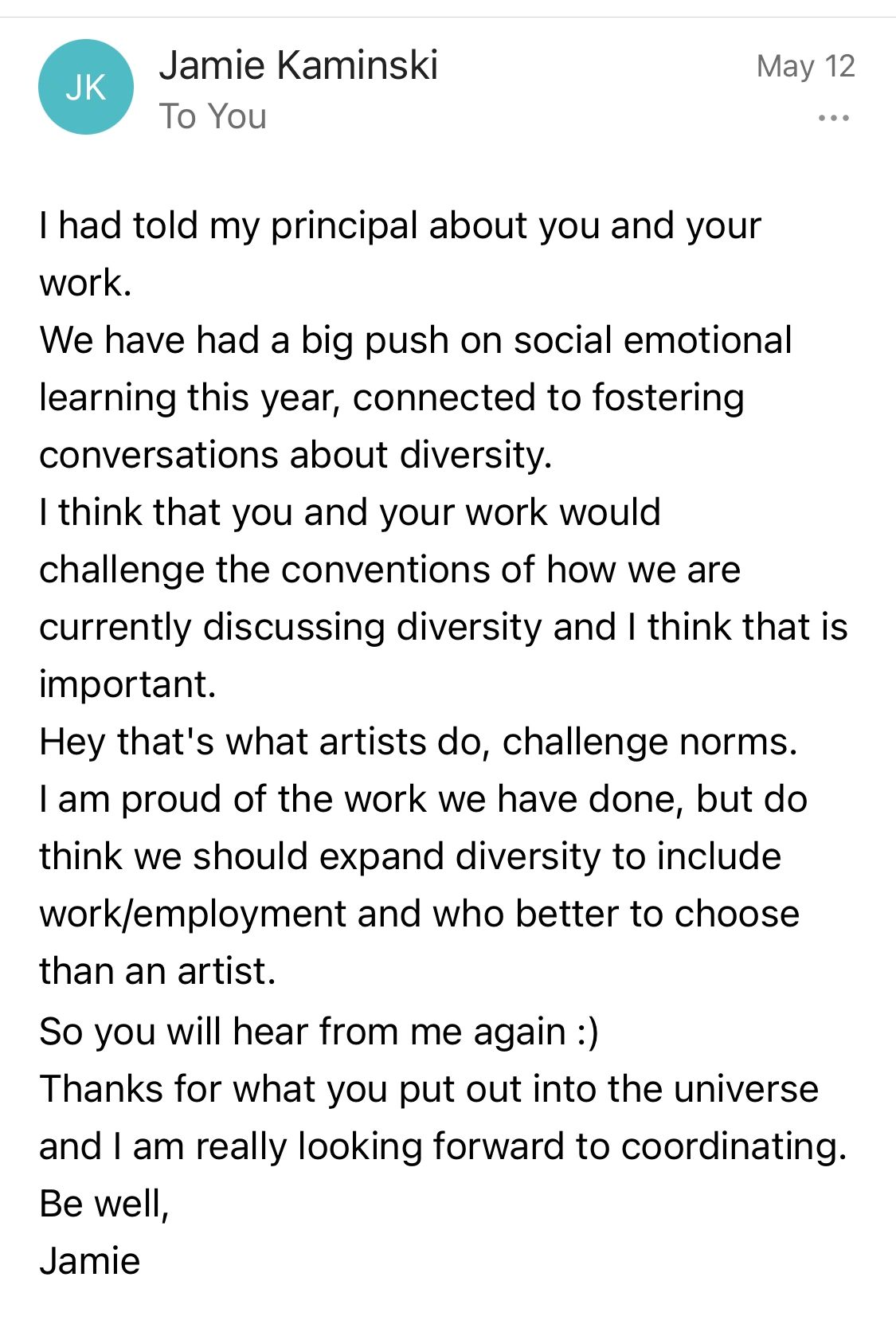This screenshot has height=1328, width=896.
Task: Click the JK sender avatar
Action: tap(85, 87)
